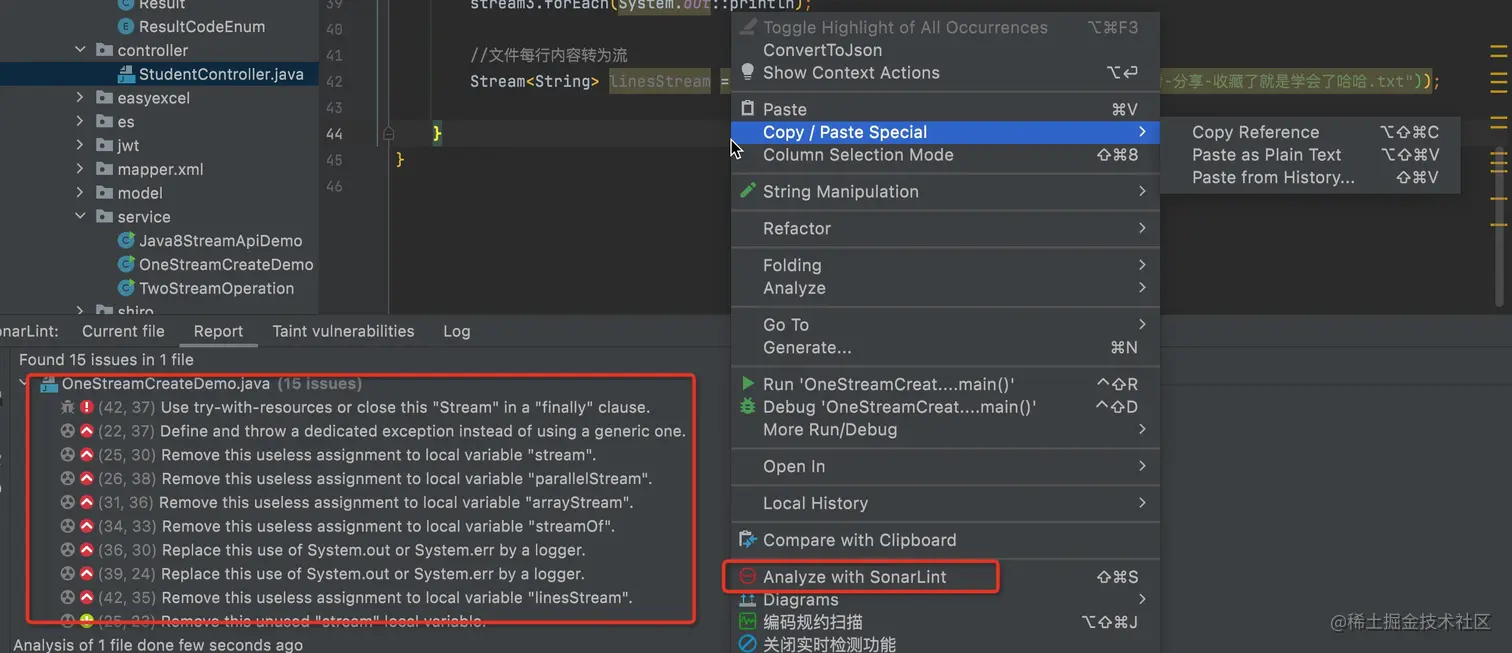Click the red SonarLint icon in context menu

(x=747, y=577)
